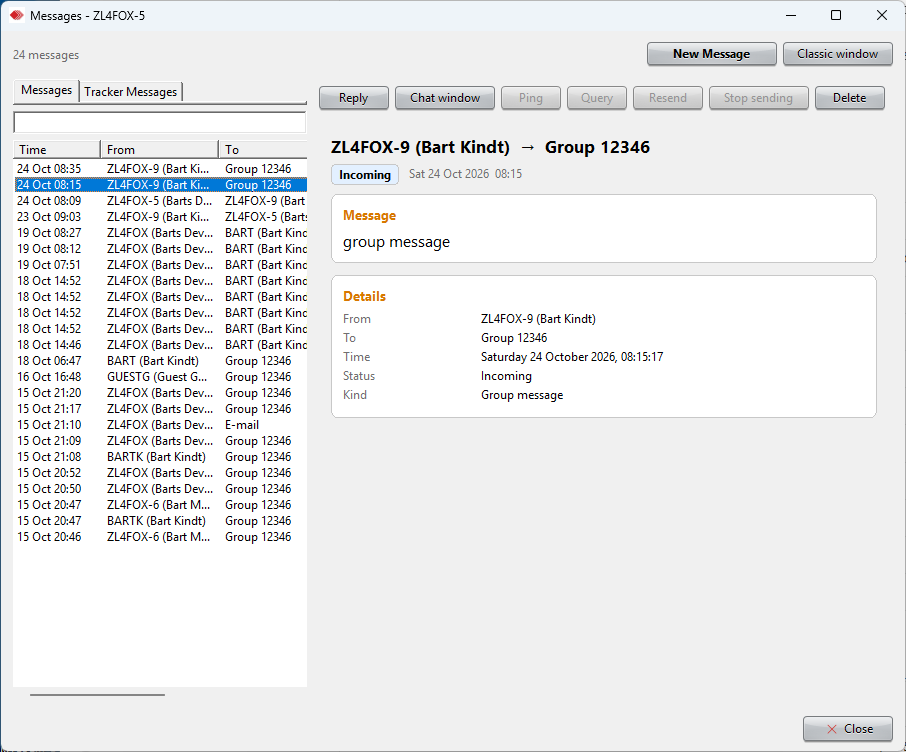906x752 pixels.
Task: Select the 19 Oct 07:51 message row
Action: click(x=160, y=265)
